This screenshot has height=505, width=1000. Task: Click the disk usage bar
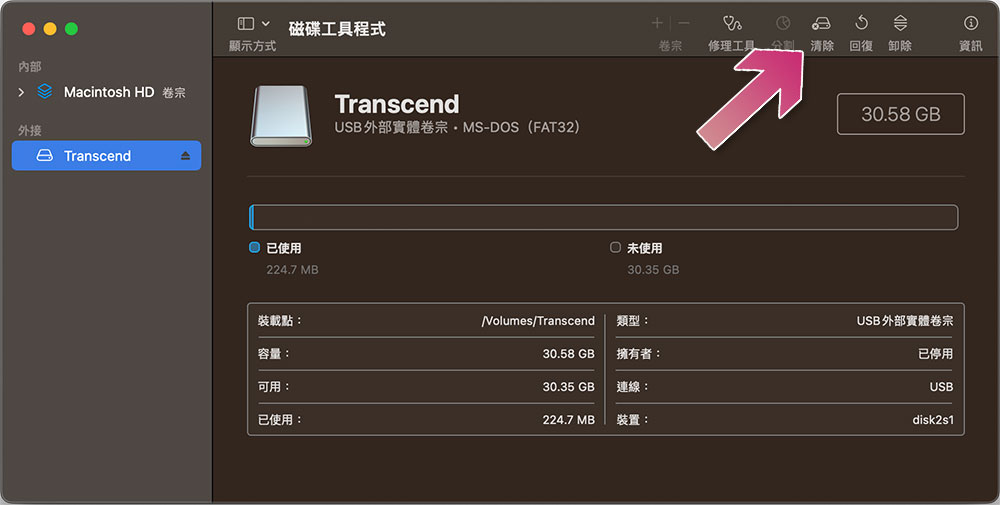click(x=603, y=217)
